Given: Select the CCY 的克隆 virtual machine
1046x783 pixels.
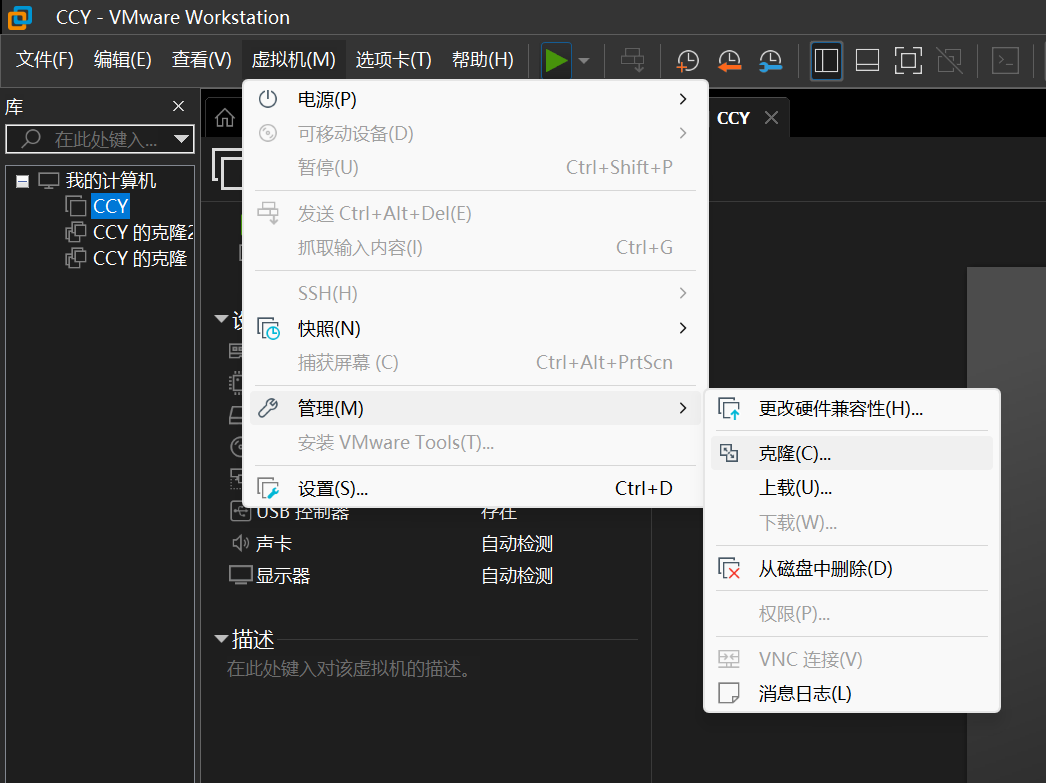Looking at the screenshot, I should (x=140, y=259).
